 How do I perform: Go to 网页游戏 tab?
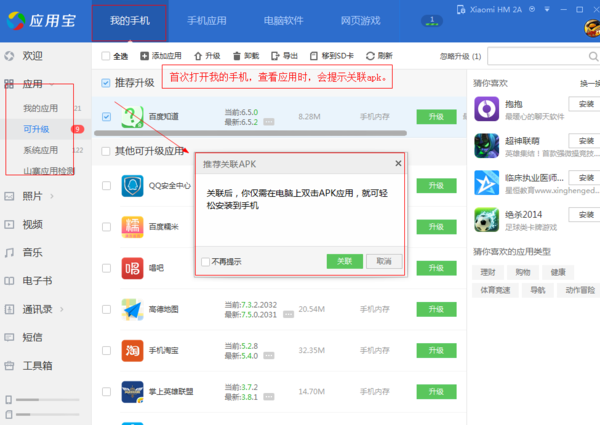click(360, 21)
